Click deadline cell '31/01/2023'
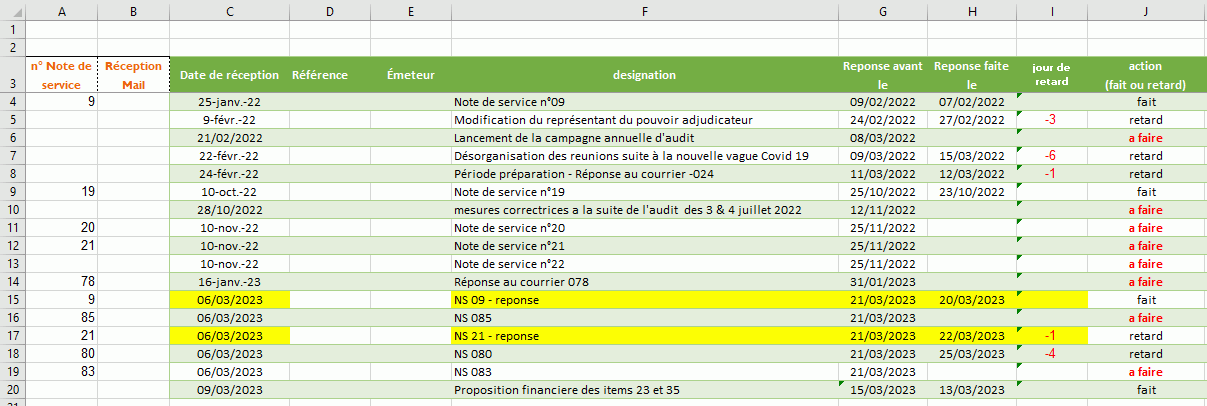This screenshot has width=1207, height=406. [883, 281]
